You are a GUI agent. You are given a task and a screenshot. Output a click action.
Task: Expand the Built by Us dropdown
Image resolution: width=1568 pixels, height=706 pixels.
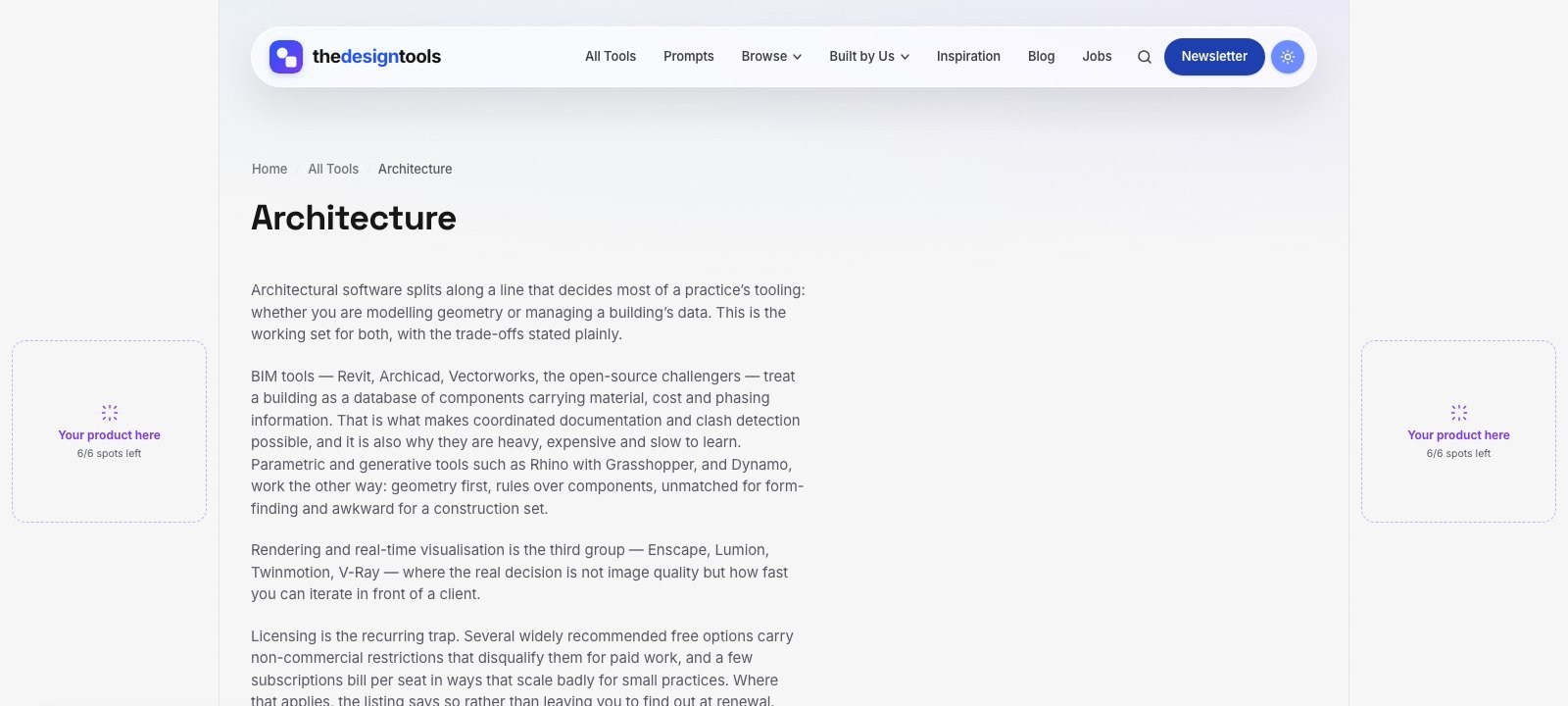(869, 57)
